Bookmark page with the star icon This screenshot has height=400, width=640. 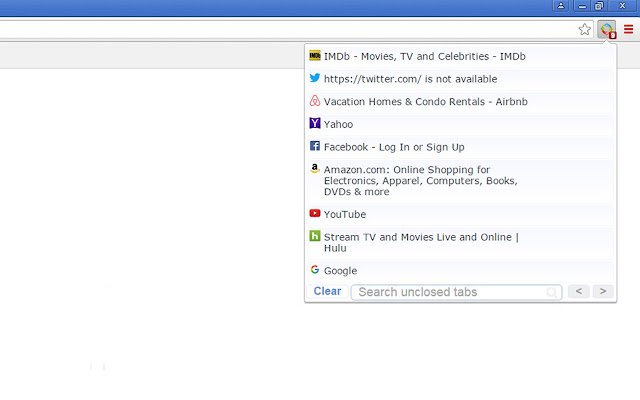pos(584,29)
